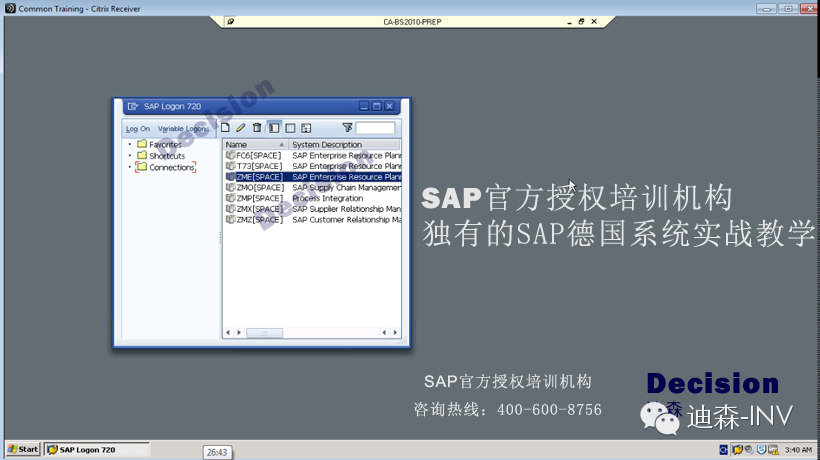Open the Windows Start menu
The width and height of the screenshot is (820, 460).
24,450
